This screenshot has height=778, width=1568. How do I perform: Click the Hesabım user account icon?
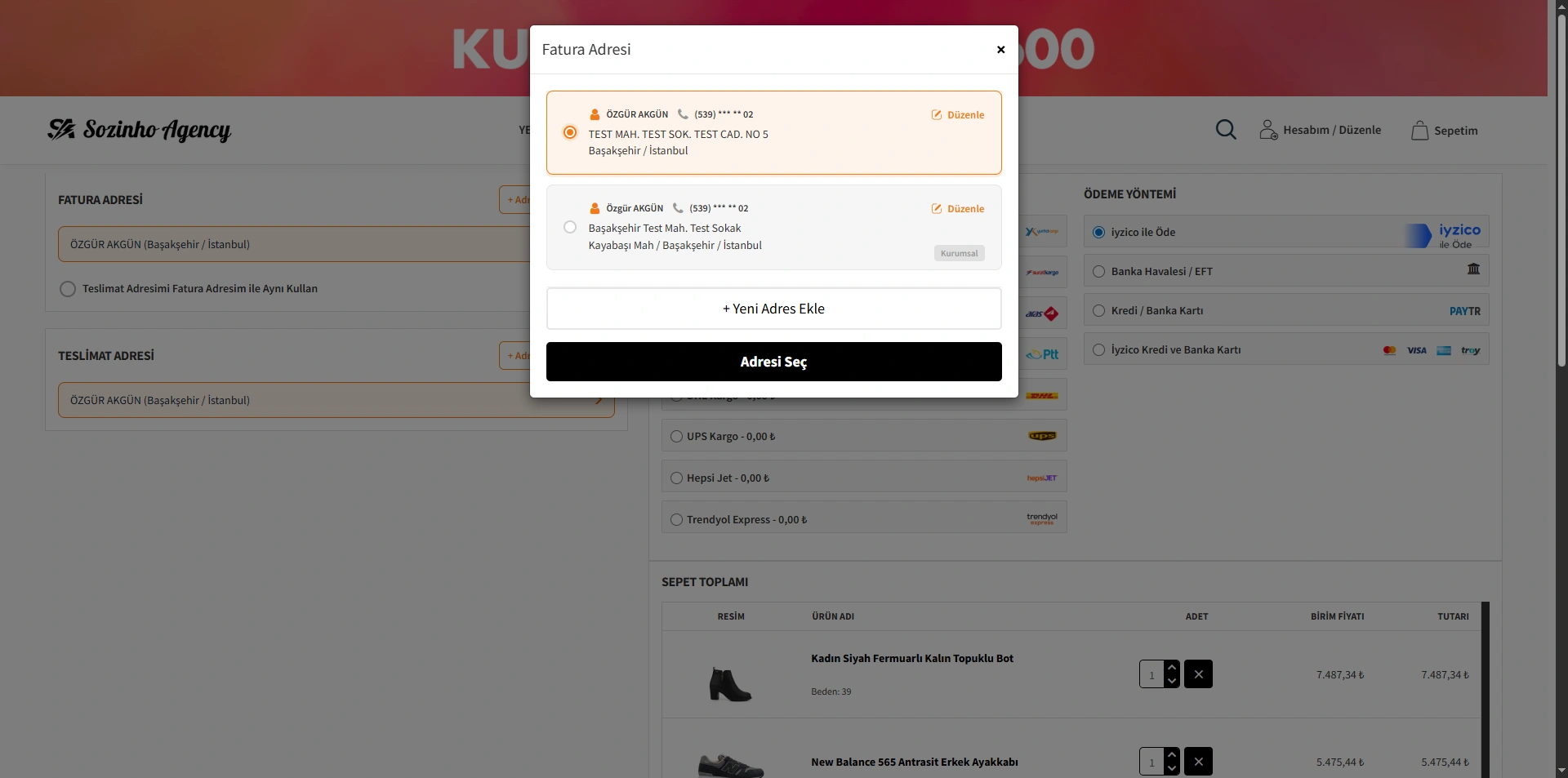point(1267,130)
